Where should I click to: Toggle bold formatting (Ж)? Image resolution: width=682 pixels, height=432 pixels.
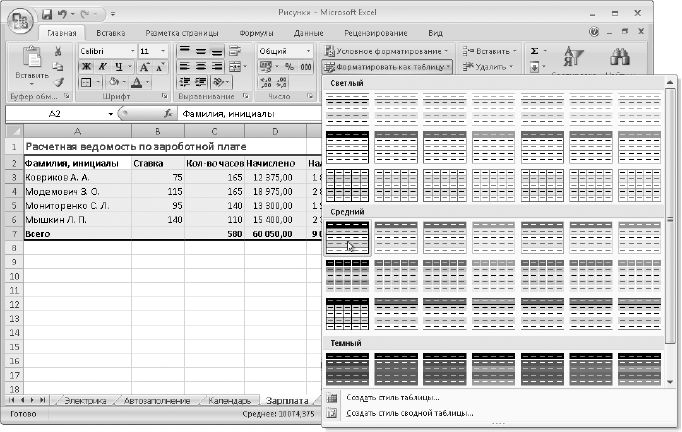point(86,67)
